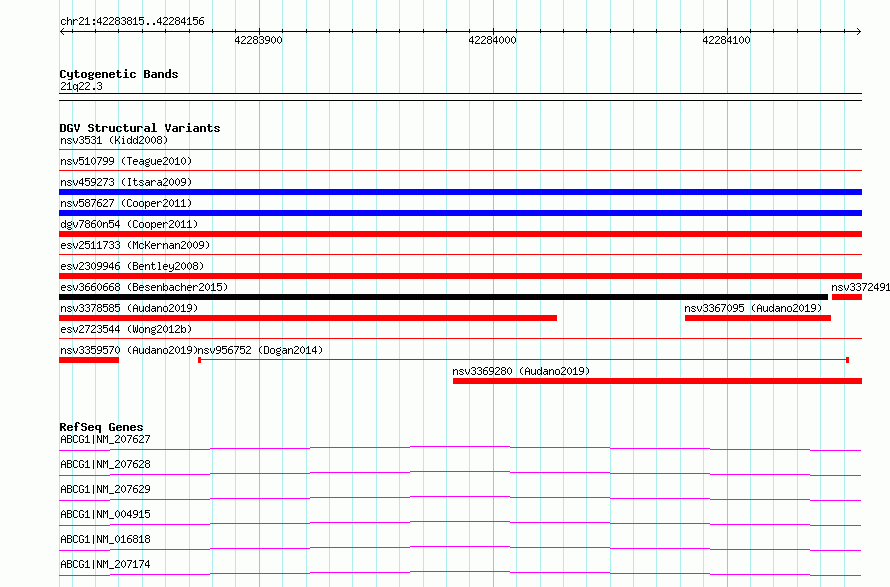Click the RefSeq Genes track title
890x587 pixels.
click(x=101, y=427)
